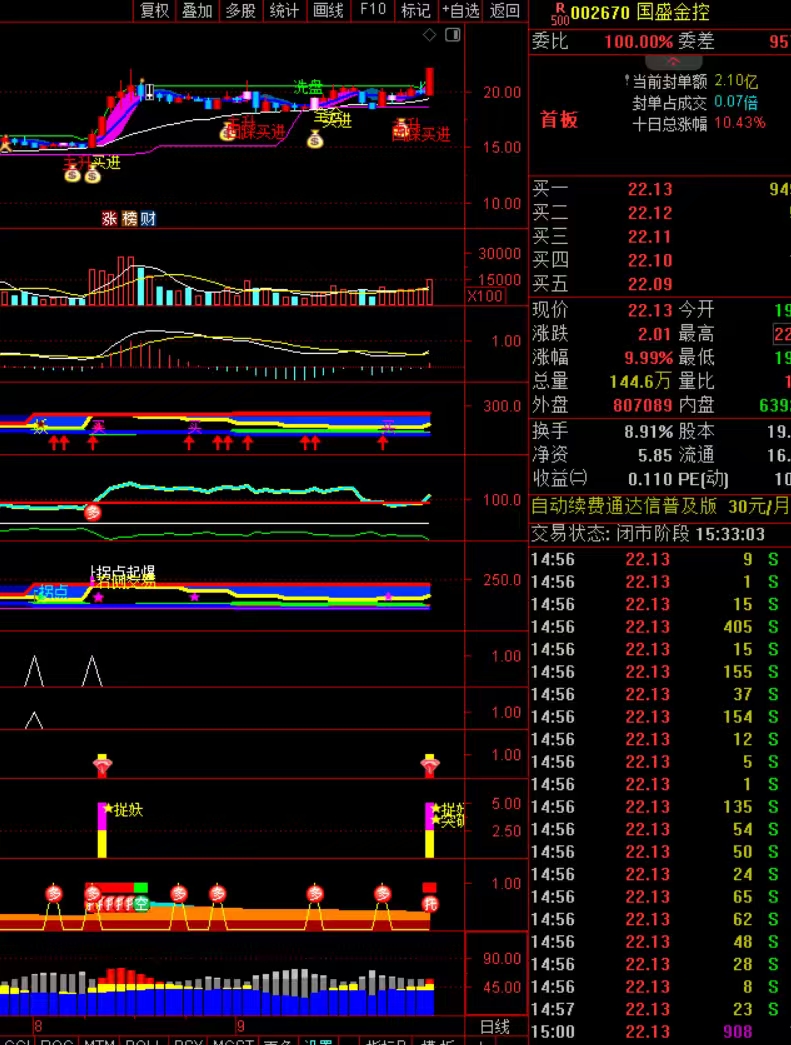Select the 买二 bid row at 22.12
The height and width of the screenshot is (1045, 791).
[x=660, y=213]
